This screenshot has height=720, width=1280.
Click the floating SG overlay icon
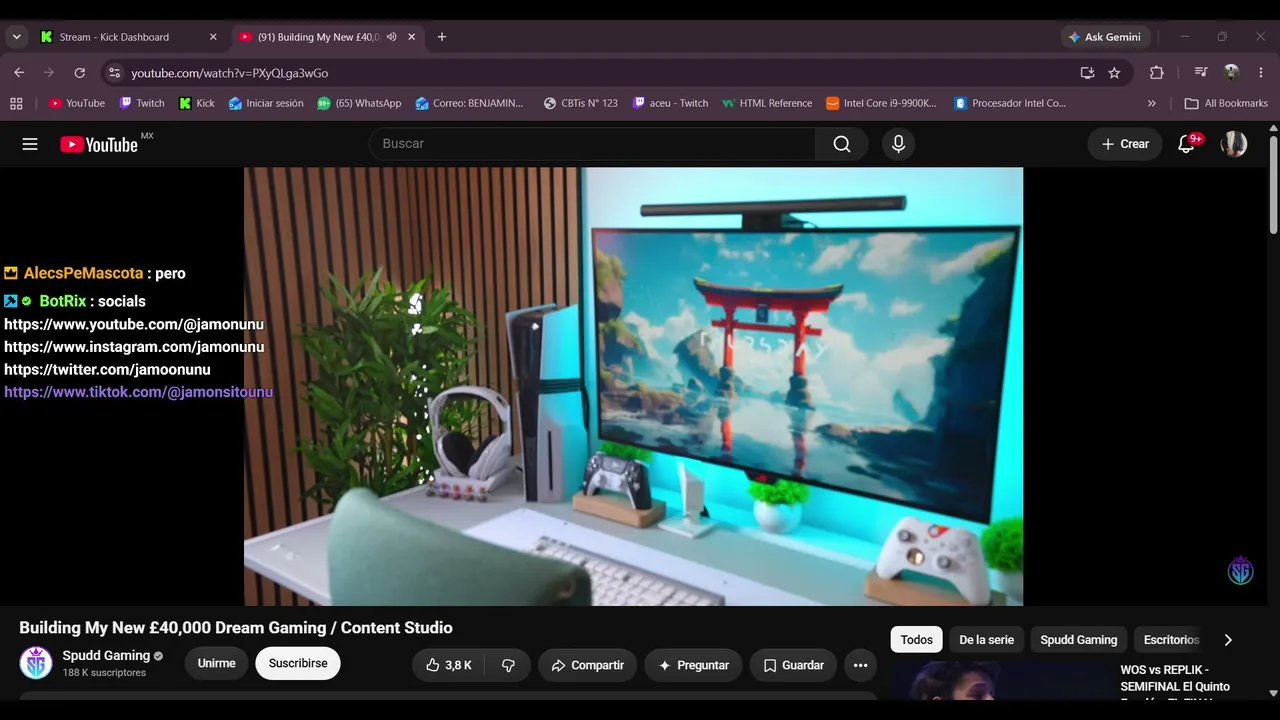(1241, 570)
